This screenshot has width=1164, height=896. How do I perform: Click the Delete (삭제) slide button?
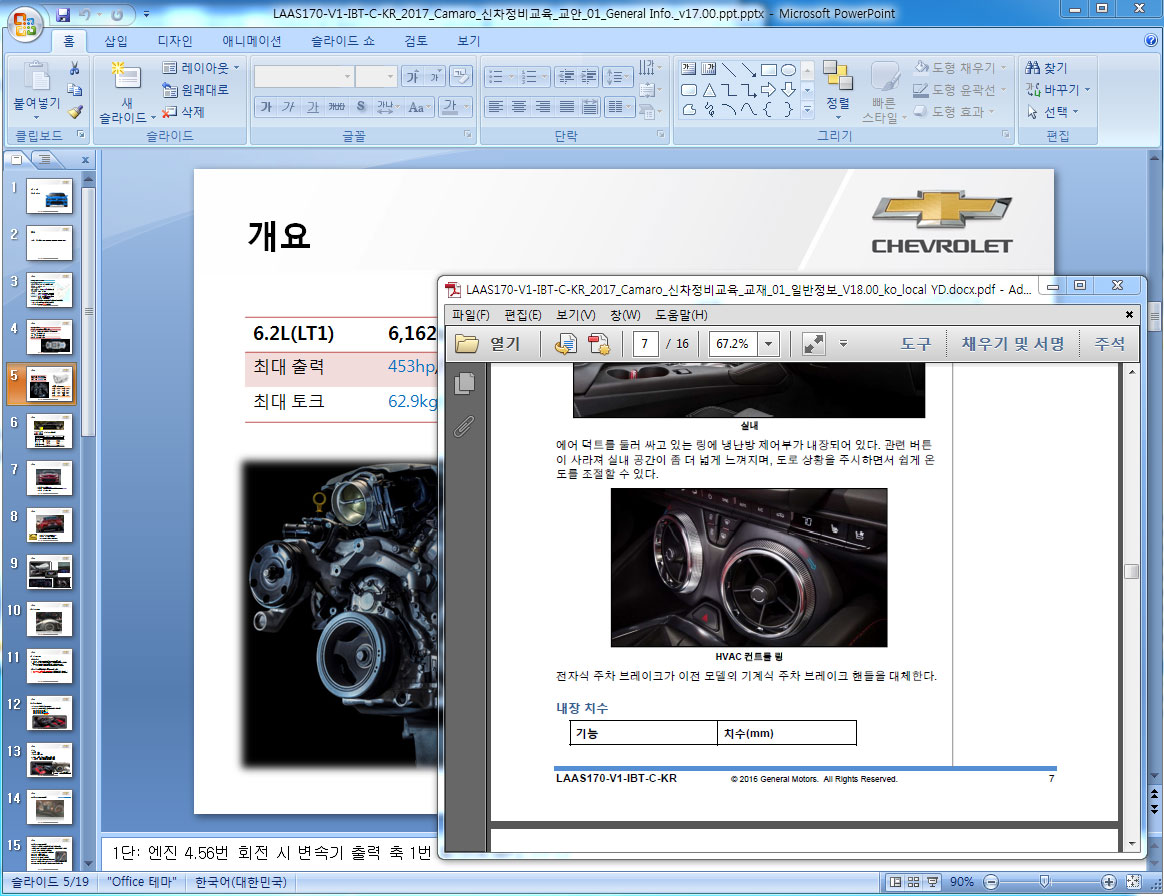[183, 112]
